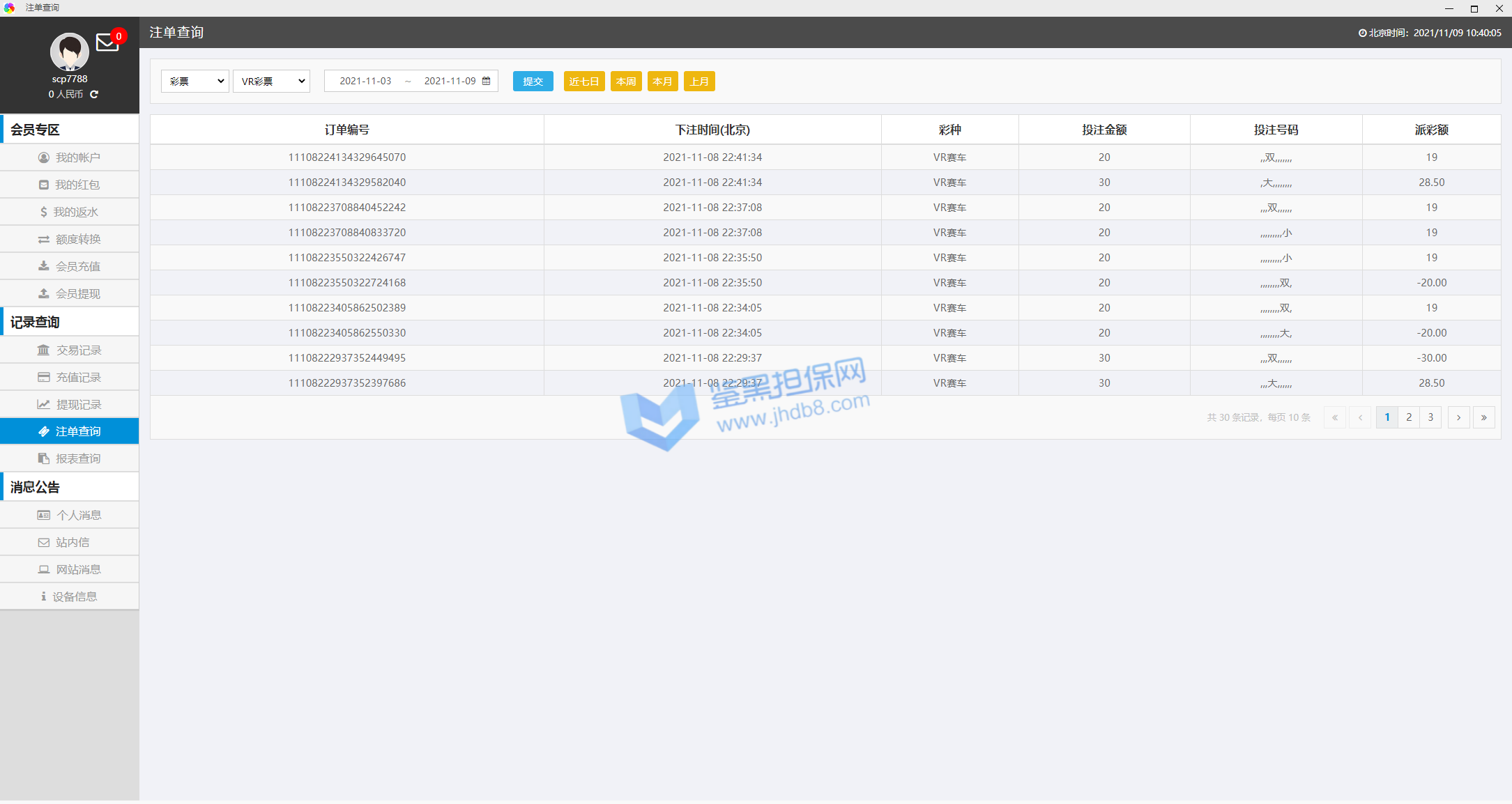Click the balance refresh icon
The image size is (1512, 804).
pyautogui.click(x=94, y=94)
